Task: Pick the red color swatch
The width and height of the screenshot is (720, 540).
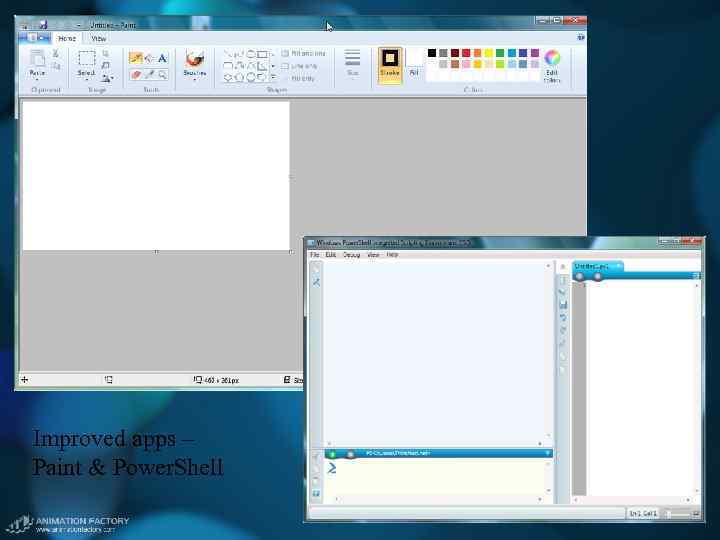Action: pos(466,53)
